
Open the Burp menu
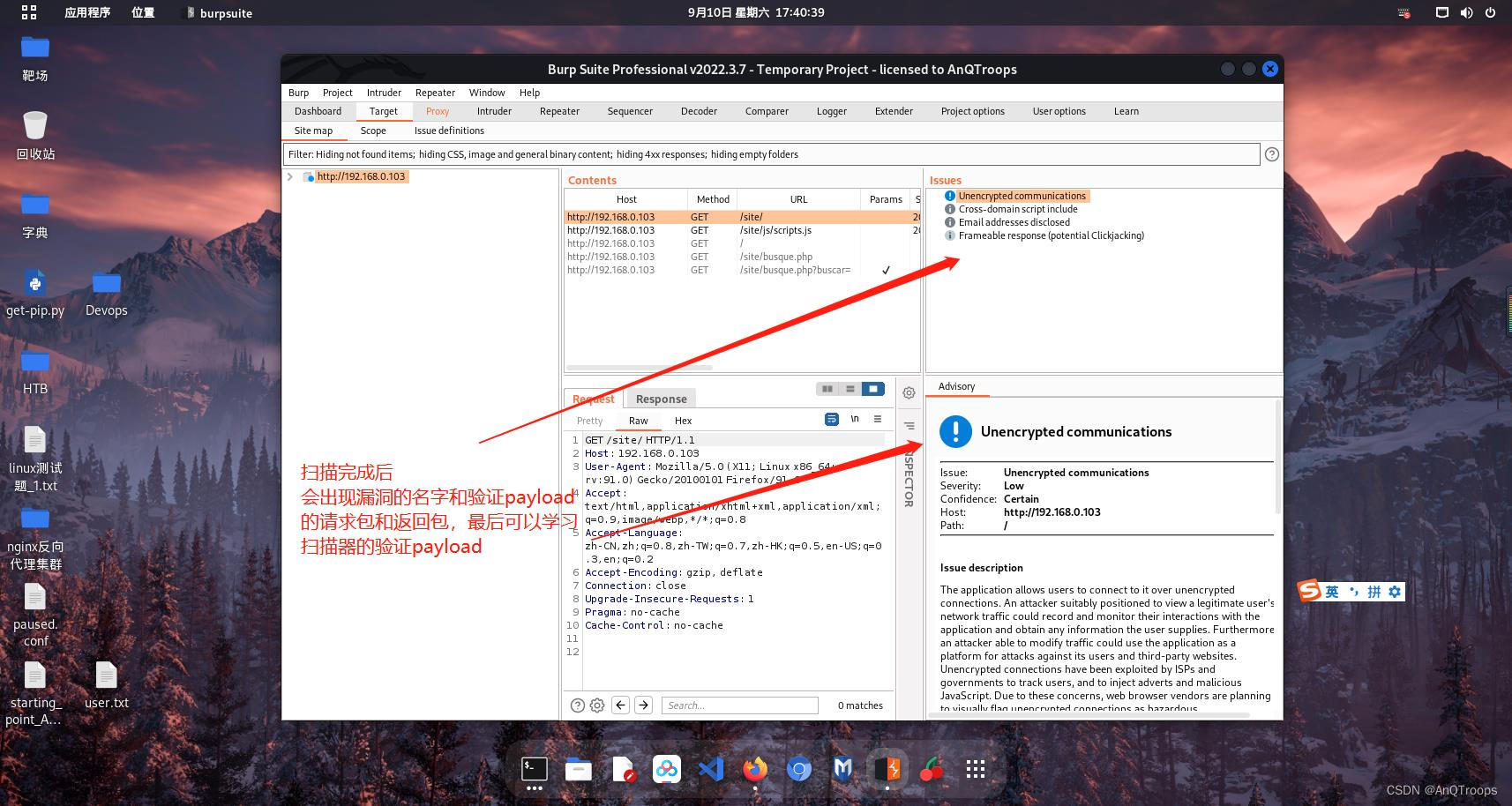(x=298, y=93)
